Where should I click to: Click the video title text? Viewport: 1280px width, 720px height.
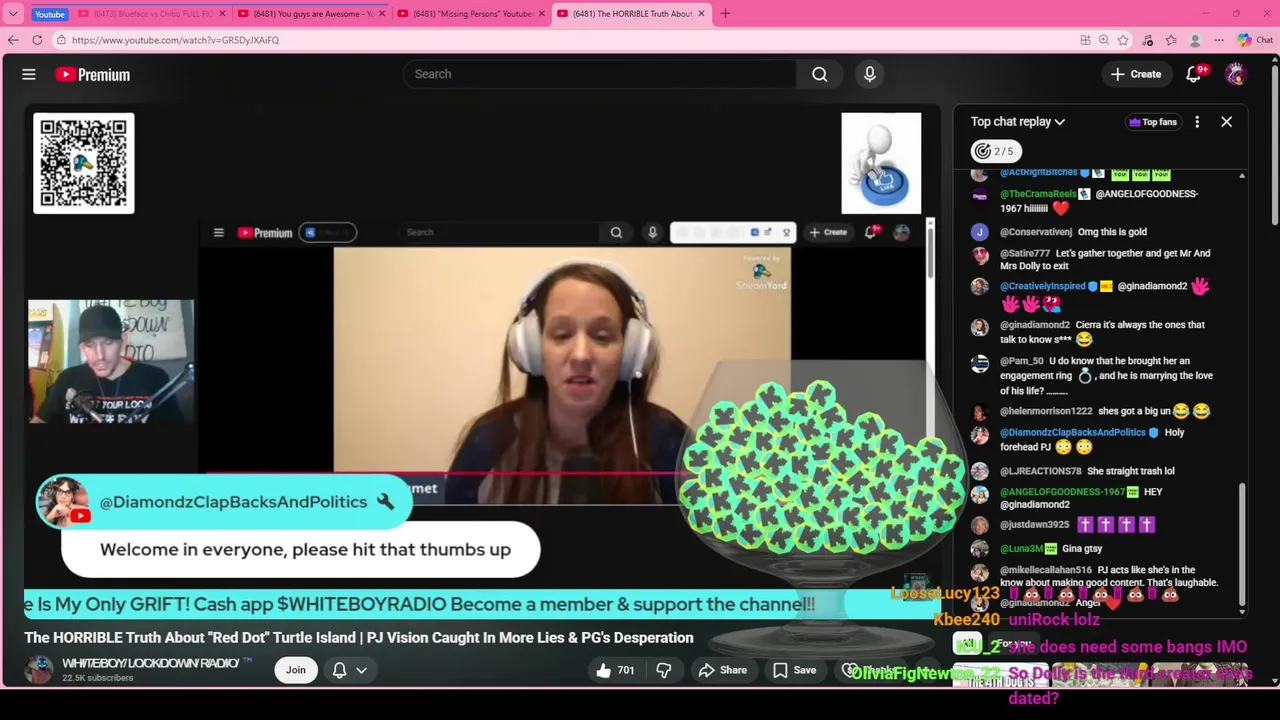coord(359,638)
